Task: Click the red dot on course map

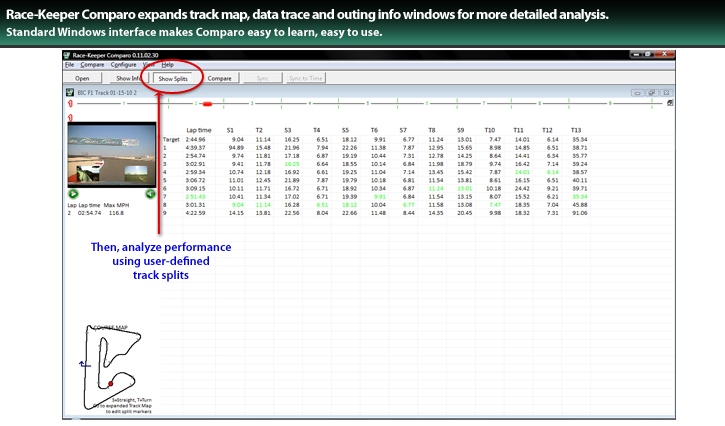Action: [110, 383]
